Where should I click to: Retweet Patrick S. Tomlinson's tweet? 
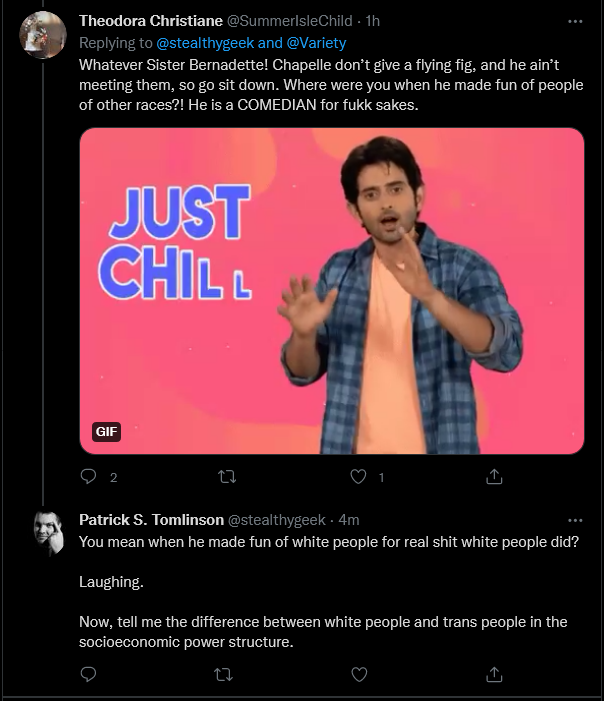point(223,674)
